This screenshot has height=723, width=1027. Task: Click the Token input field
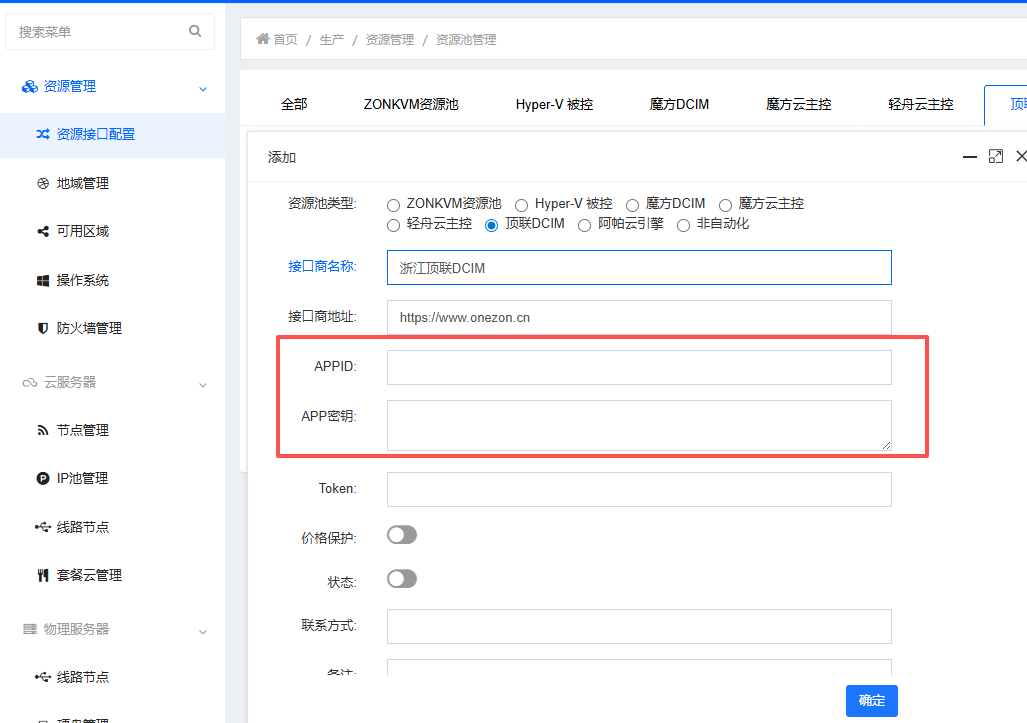(639, 489)
